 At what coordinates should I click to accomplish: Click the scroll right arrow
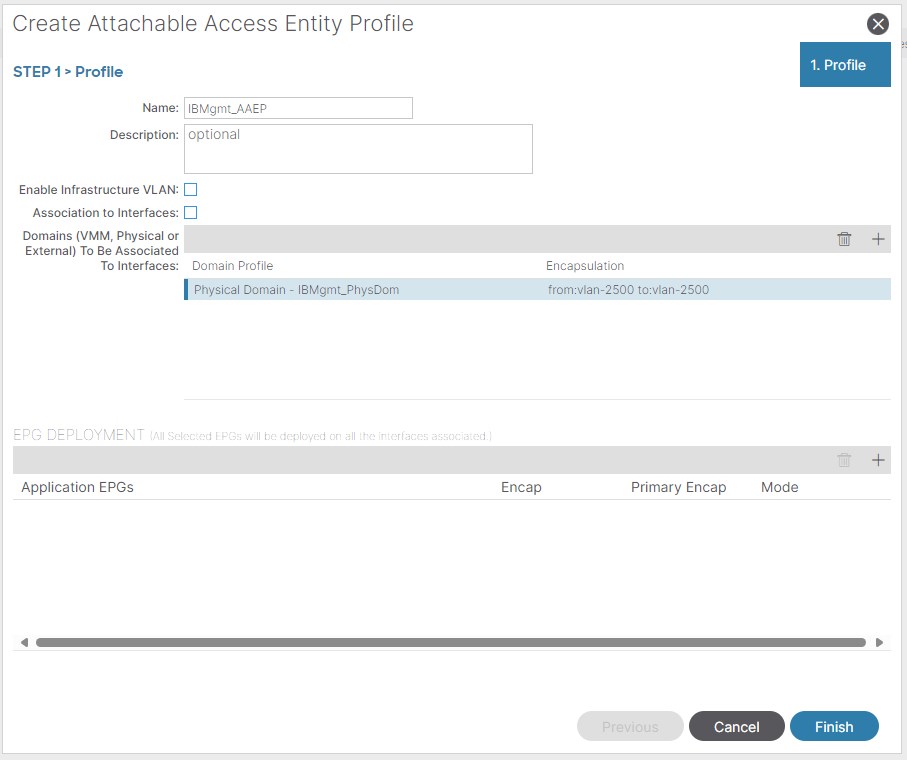coord(879,643)
